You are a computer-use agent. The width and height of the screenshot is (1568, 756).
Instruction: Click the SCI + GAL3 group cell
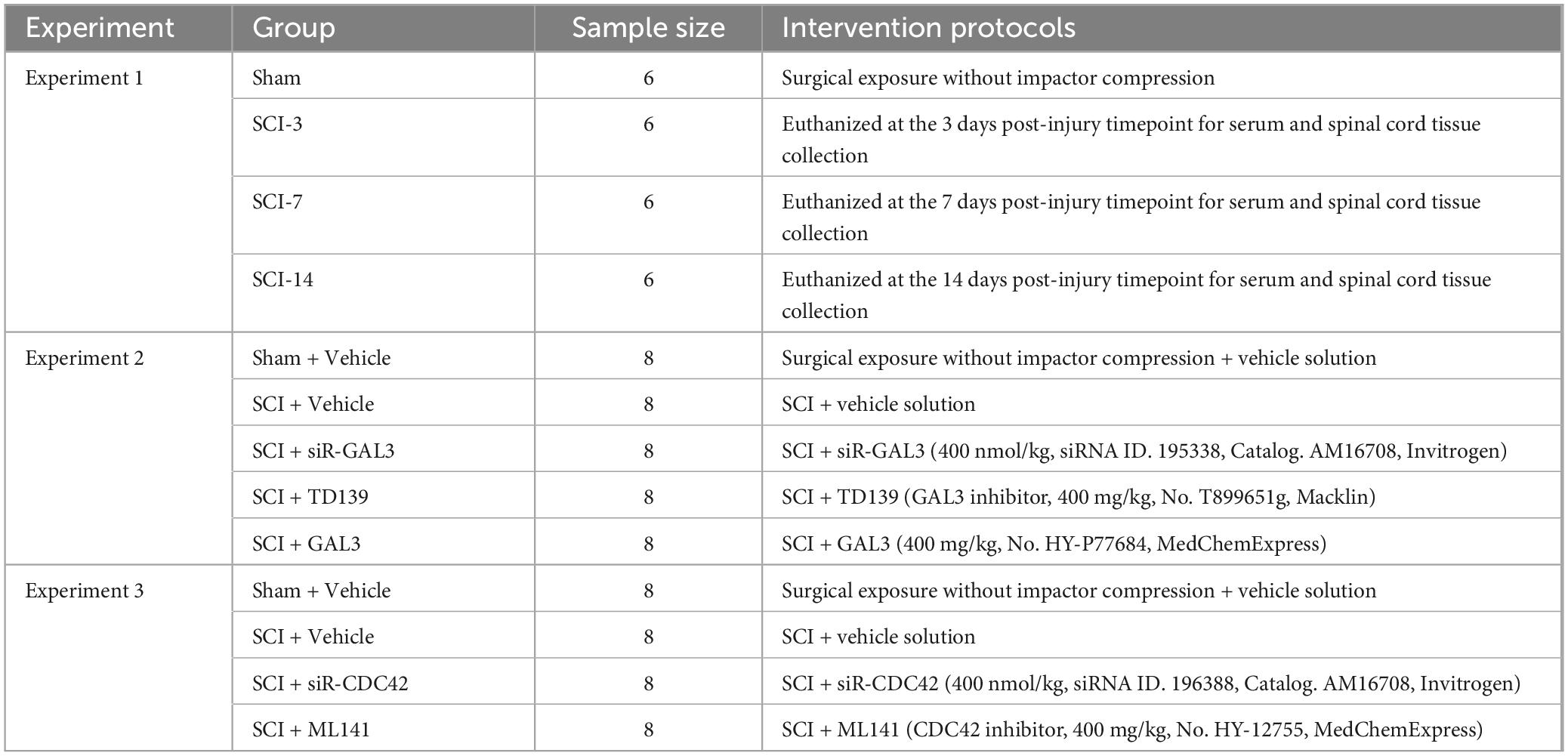coord(306,544)
